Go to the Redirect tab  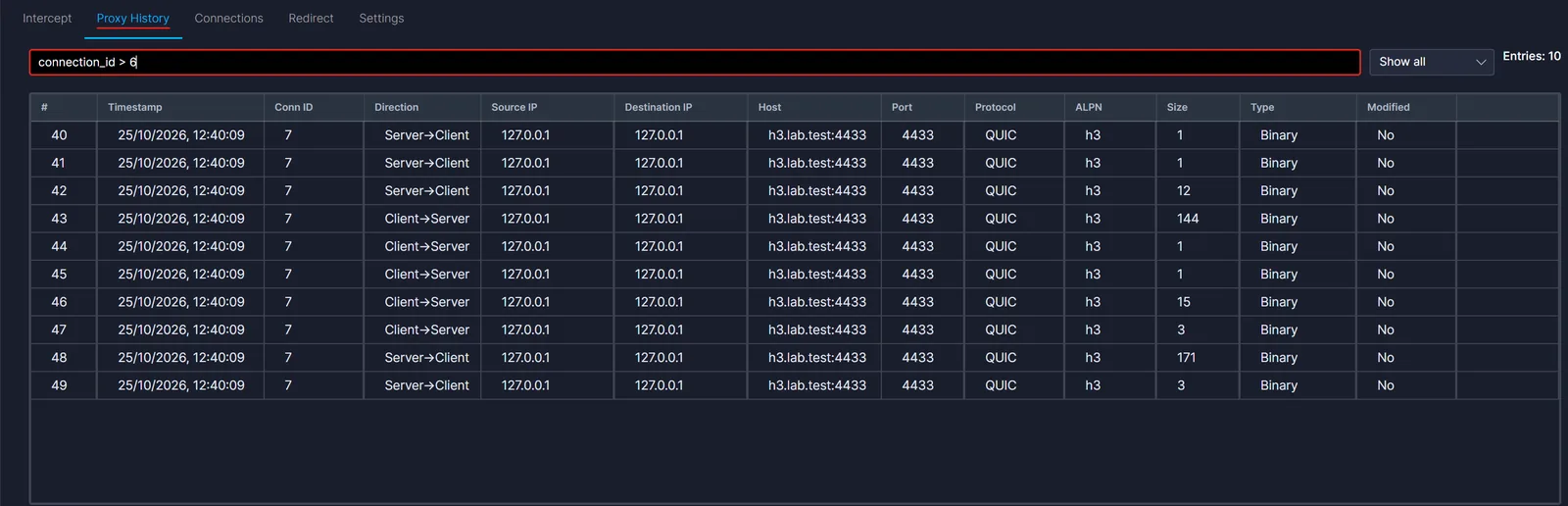[311, 19]
